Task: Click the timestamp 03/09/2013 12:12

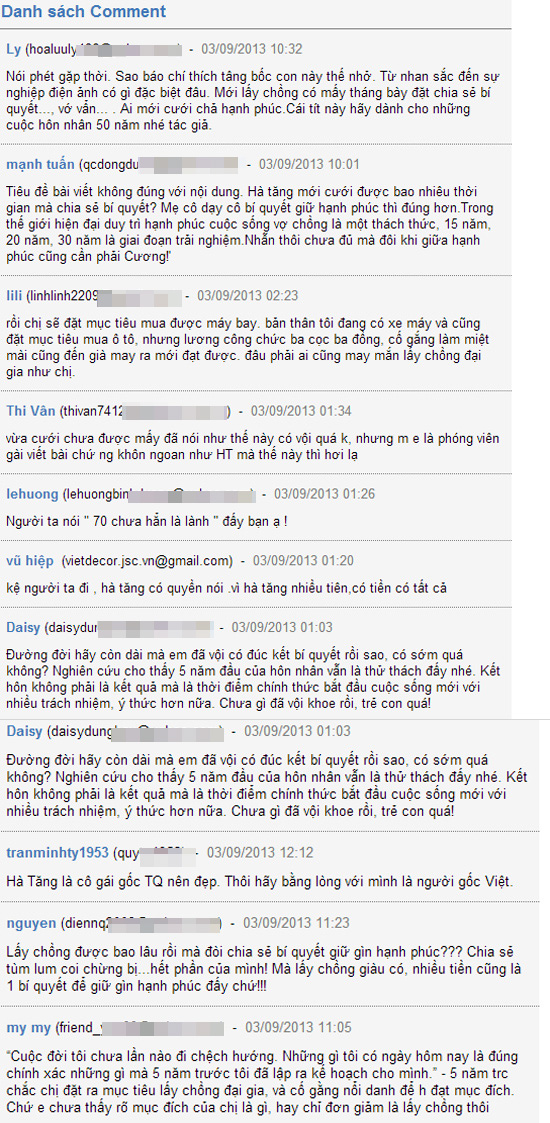Action: tap(260, 853)
